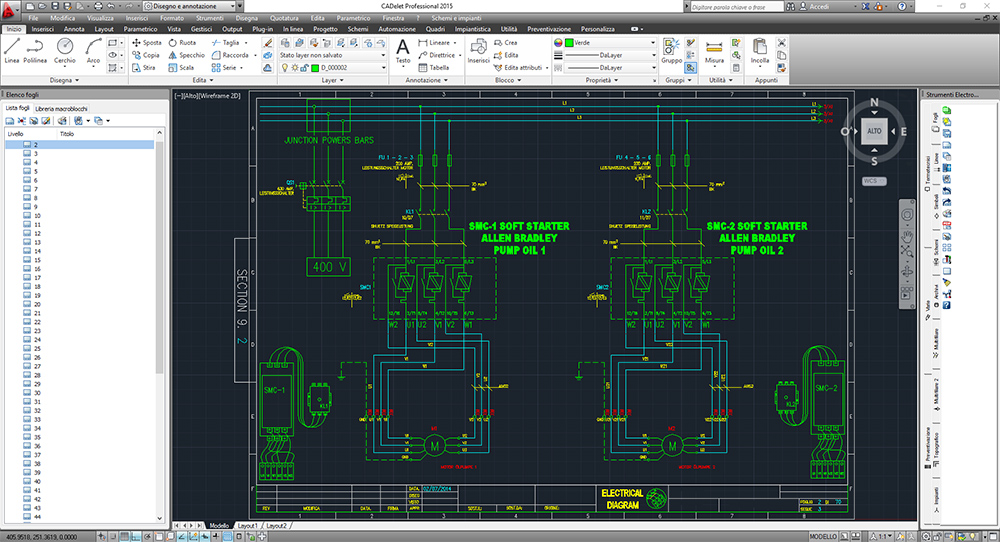Choose the Arco arc tool

(93, 51)
